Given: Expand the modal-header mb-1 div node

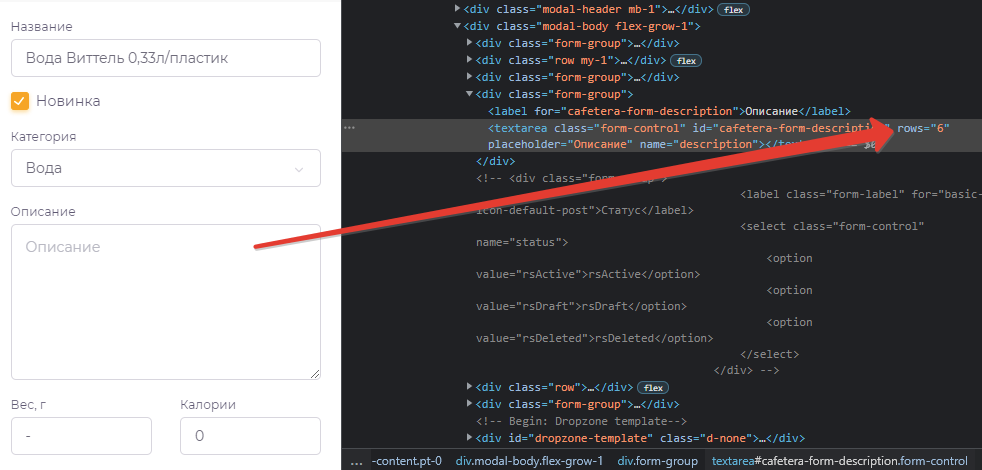Looking at the screenshot, I should click(458, 9).
